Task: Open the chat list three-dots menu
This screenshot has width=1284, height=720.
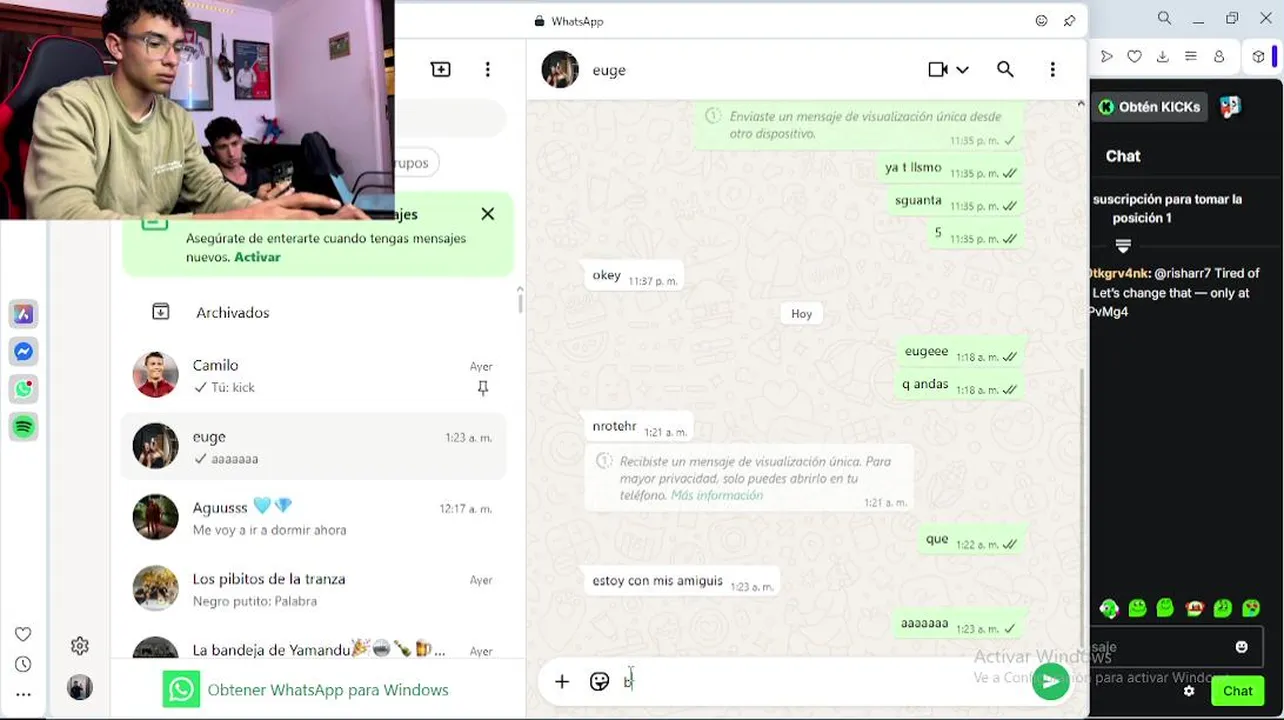Action: 488,69
